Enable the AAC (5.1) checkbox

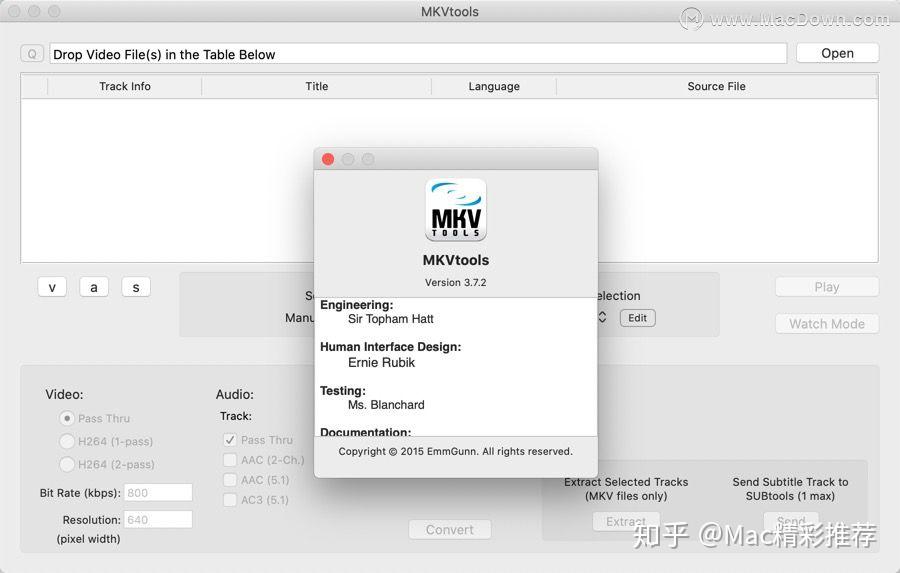230,480
